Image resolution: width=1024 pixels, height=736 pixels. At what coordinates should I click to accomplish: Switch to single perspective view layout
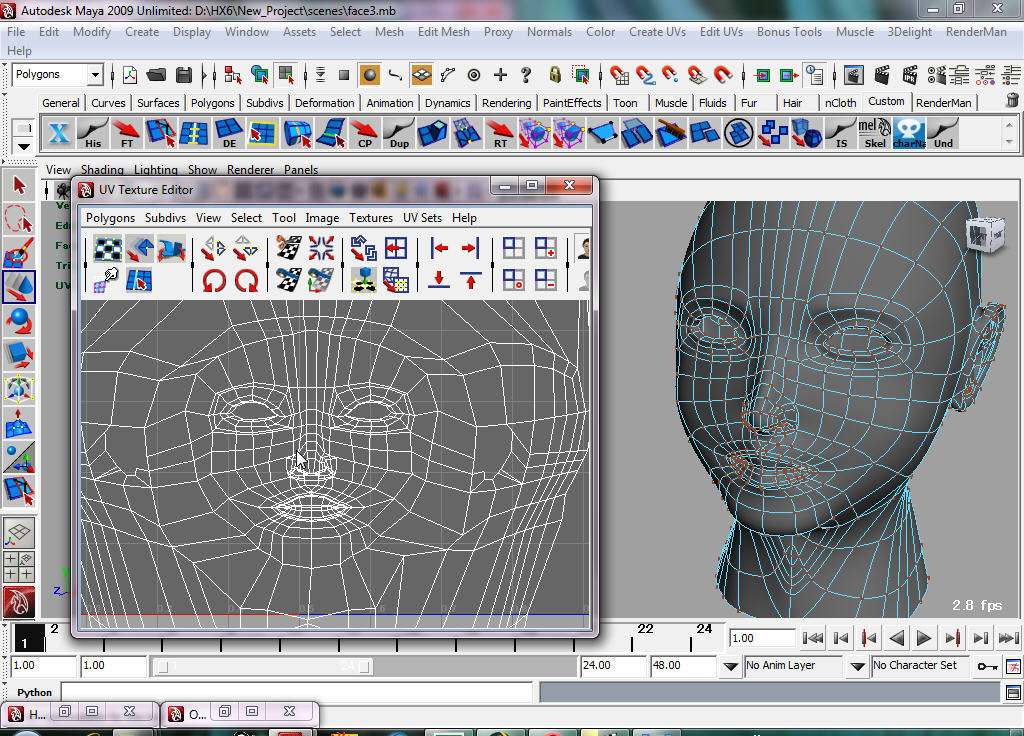(19, 534)
